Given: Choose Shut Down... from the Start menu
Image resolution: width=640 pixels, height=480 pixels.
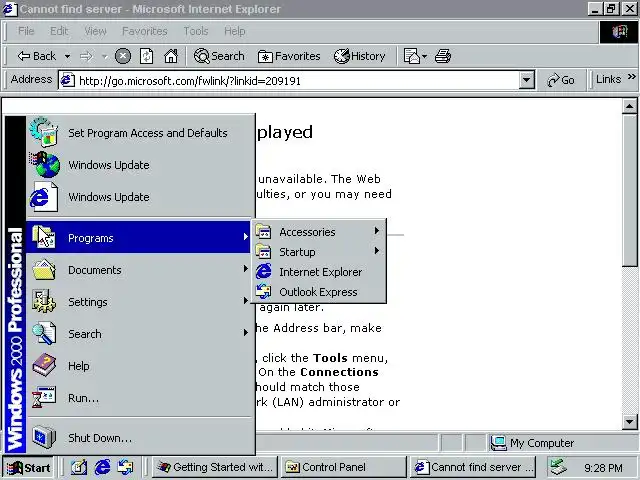Looking at the screenshot, I should [139, 438].
